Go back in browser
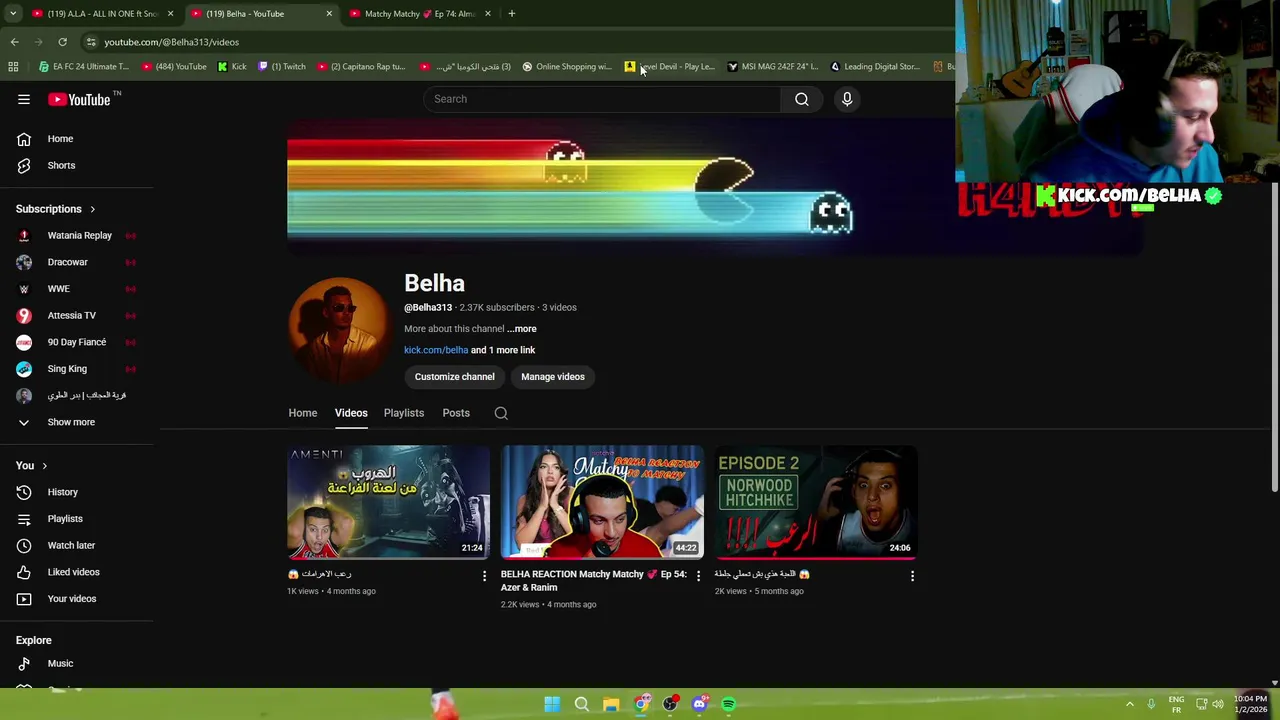Image resolution: width=1280 pixels, height=720 pixels. 14,42
